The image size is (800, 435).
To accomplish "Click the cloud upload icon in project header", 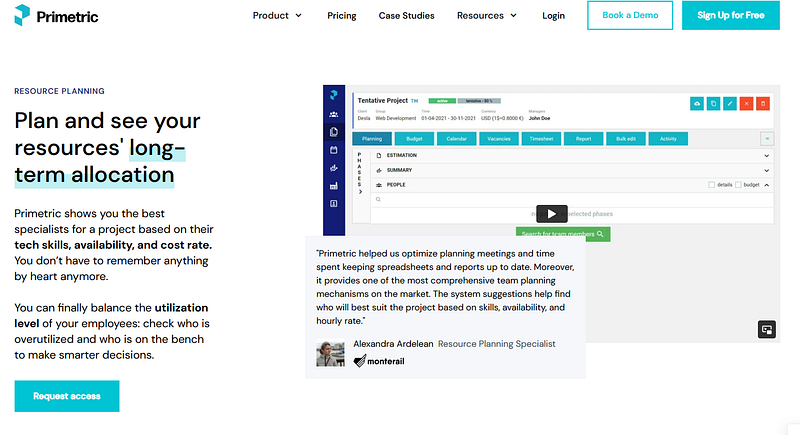I will click(697, 104).
